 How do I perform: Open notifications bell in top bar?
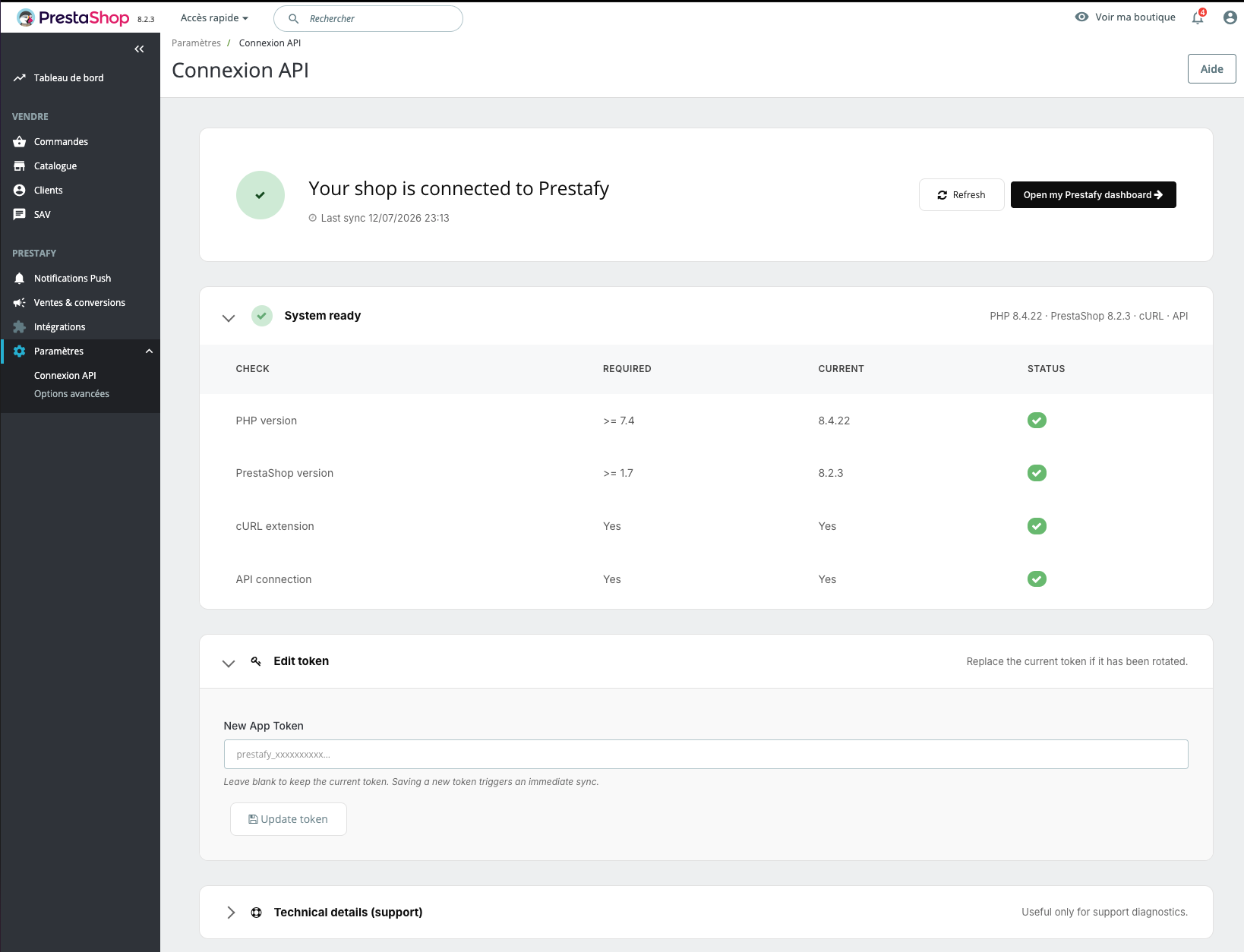tap(1198, 17)
